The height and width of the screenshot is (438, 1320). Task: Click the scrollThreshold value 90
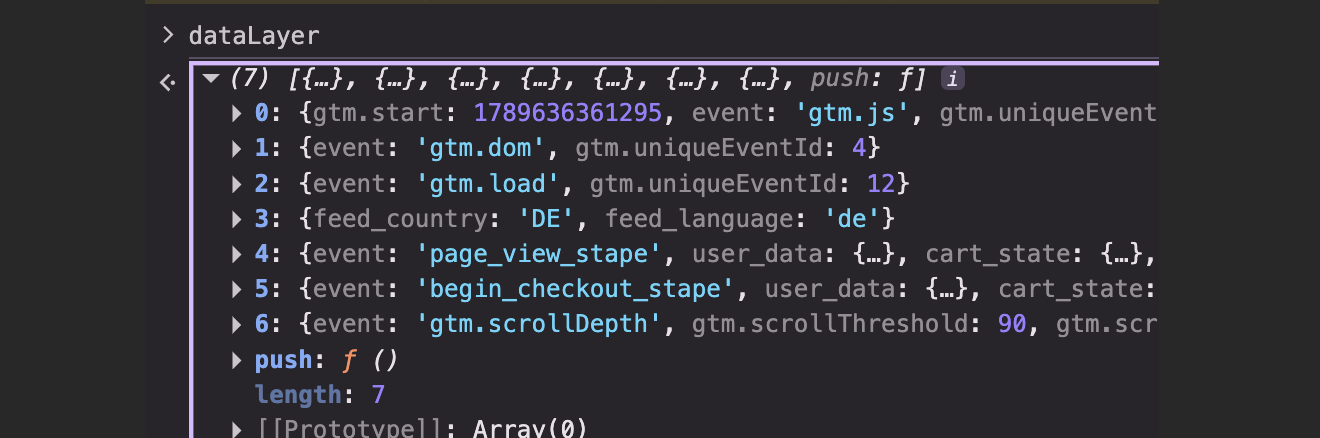(1013, 324)
